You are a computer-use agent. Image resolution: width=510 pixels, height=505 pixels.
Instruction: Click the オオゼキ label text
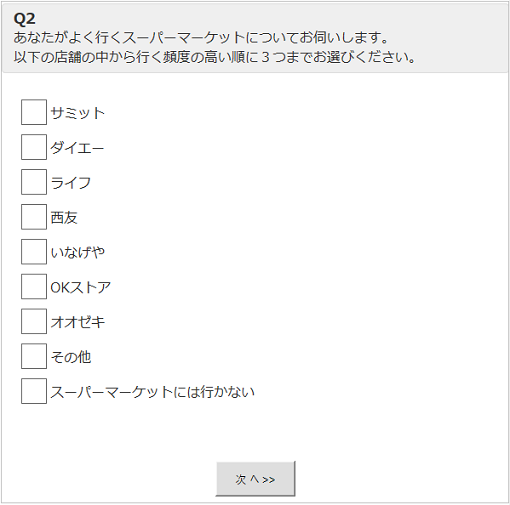point(78,322)
